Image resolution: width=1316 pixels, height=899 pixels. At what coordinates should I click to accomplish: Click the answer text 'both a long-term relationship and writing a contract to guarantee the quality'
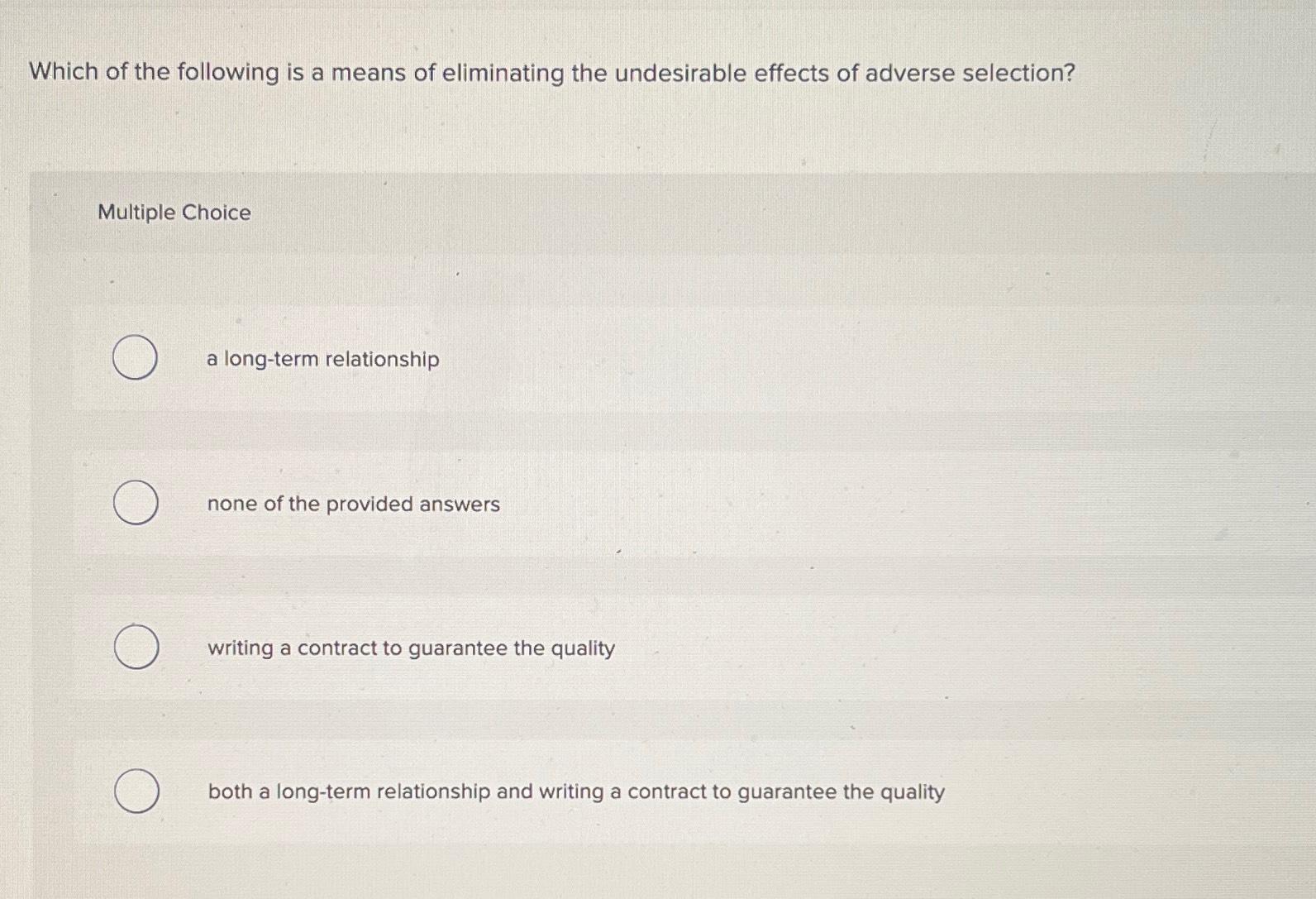tap(575, 792)
